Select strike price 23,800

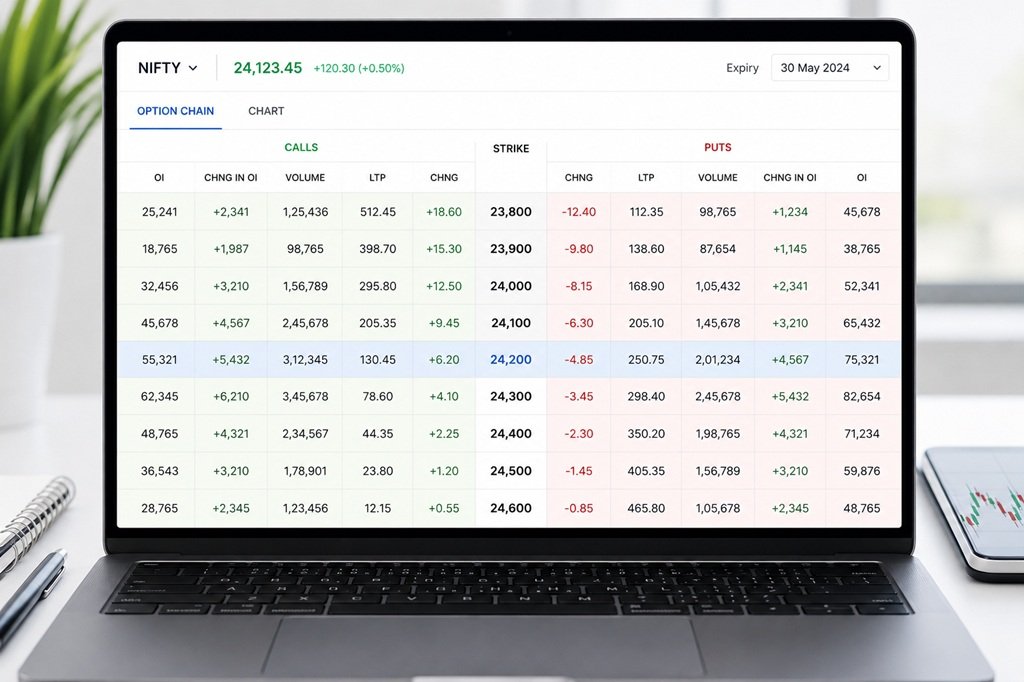511,212
